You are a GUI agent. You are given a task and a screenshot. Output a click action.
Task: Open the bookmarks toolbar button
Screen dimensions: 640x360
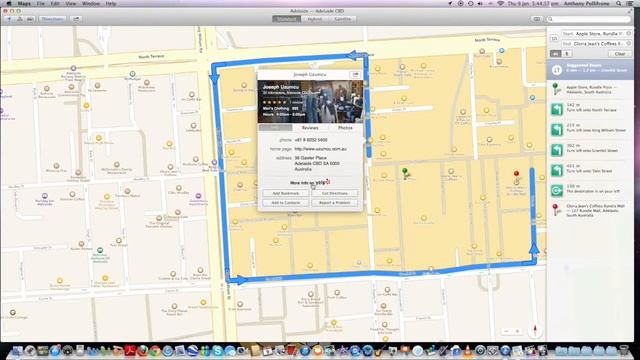[x=537, y=19]
